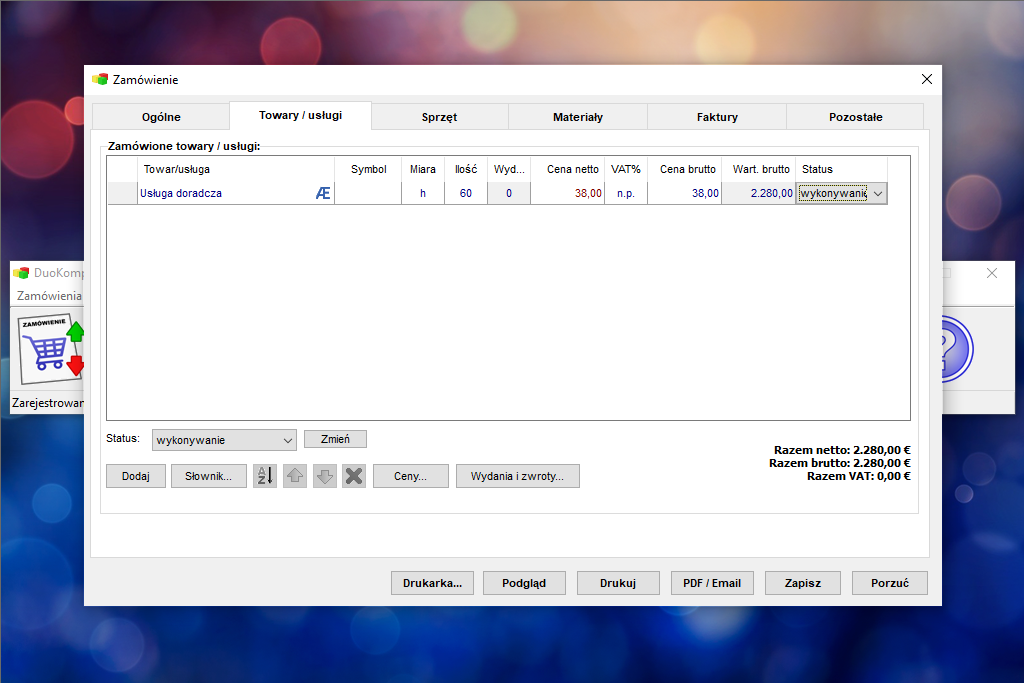
Task: Go to the Faktury tab
Action: [x=717, y=117]
